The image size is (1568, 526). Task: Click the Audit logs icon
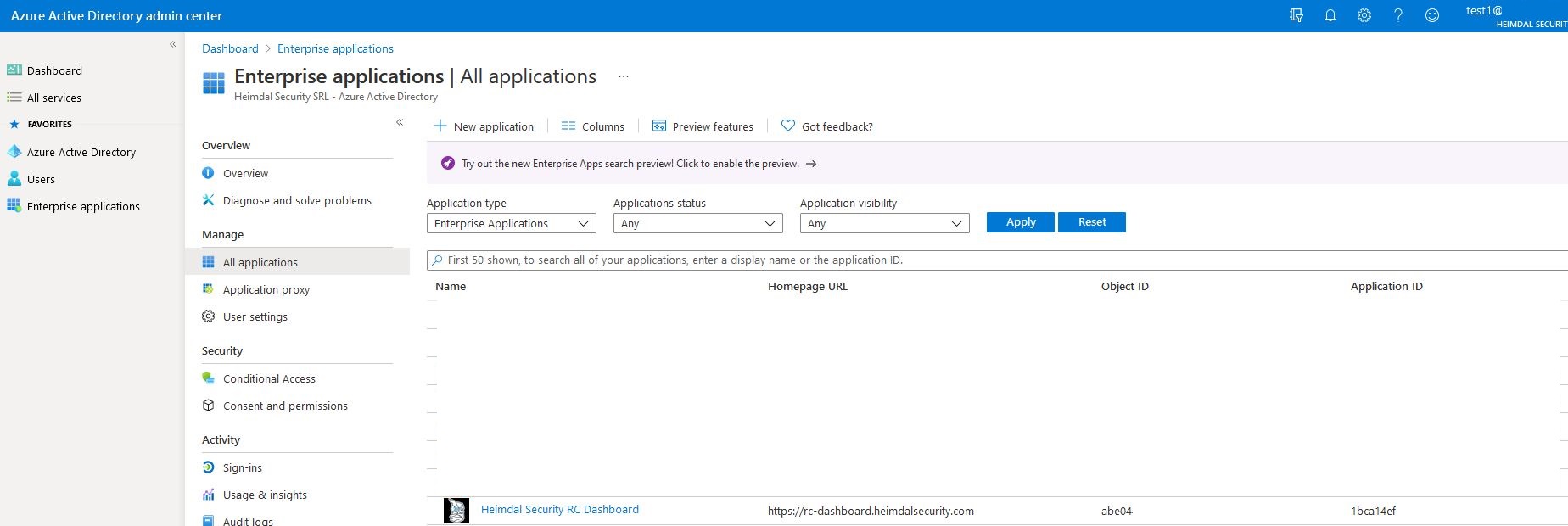pos(209,520)
